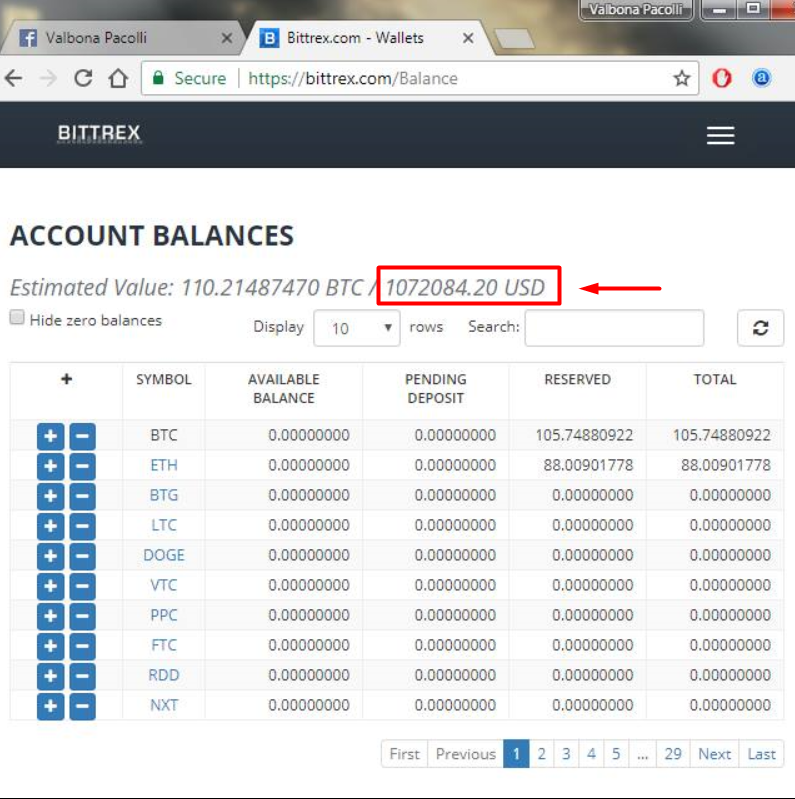
Task: Deposit VTC with the plus button
Action: [x=50, y=586]
